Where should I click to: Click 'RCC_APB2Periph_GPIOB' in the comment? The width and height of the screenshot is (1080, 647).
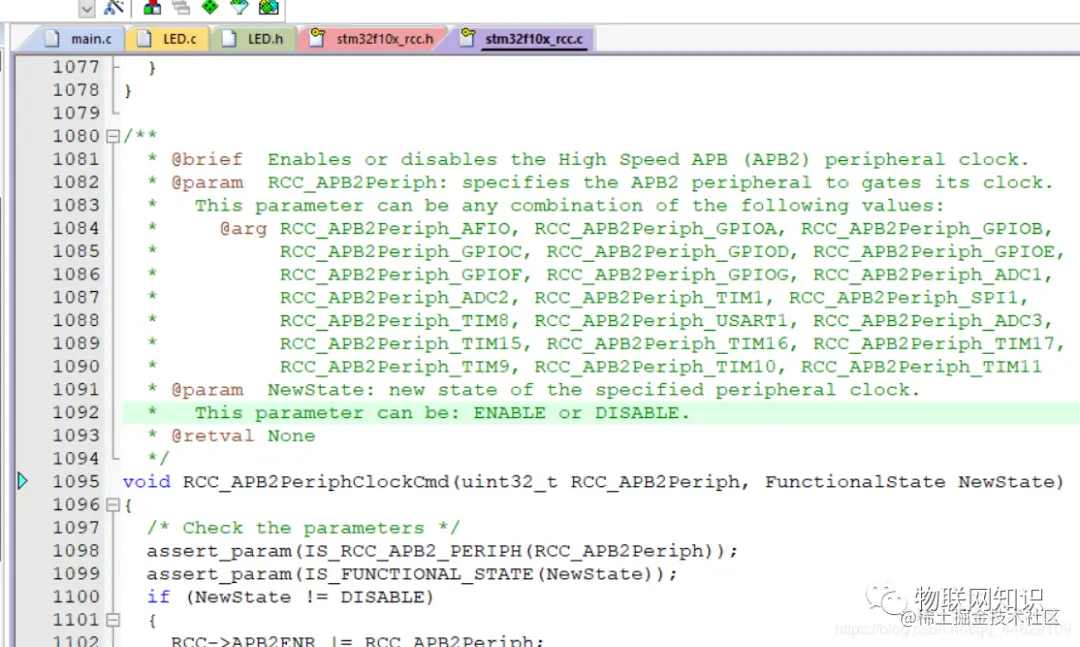[x=922, y=228]
